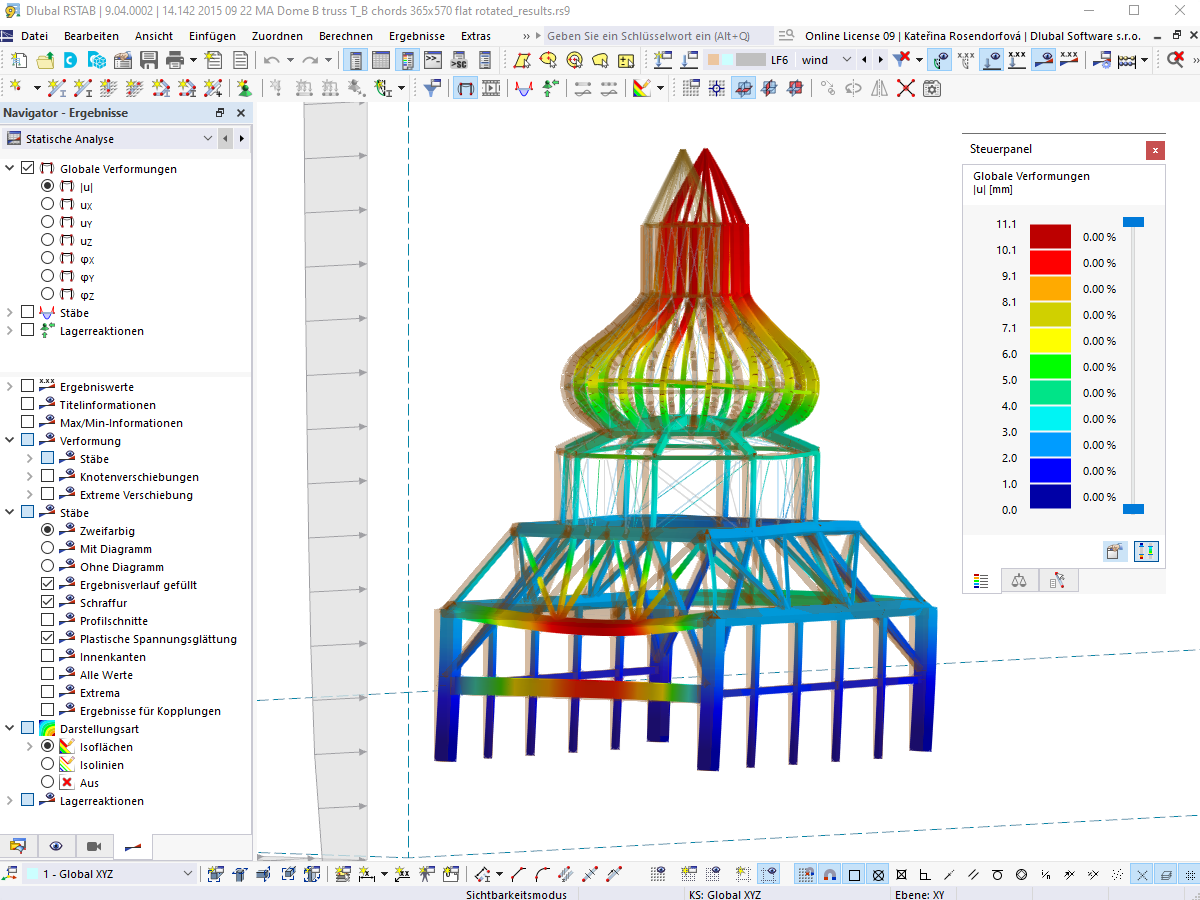Image resolution: width=1200 pixels, height=900 pixels.
Task: Open the Steuerpanel print icon
Action: pos(1114,551)
